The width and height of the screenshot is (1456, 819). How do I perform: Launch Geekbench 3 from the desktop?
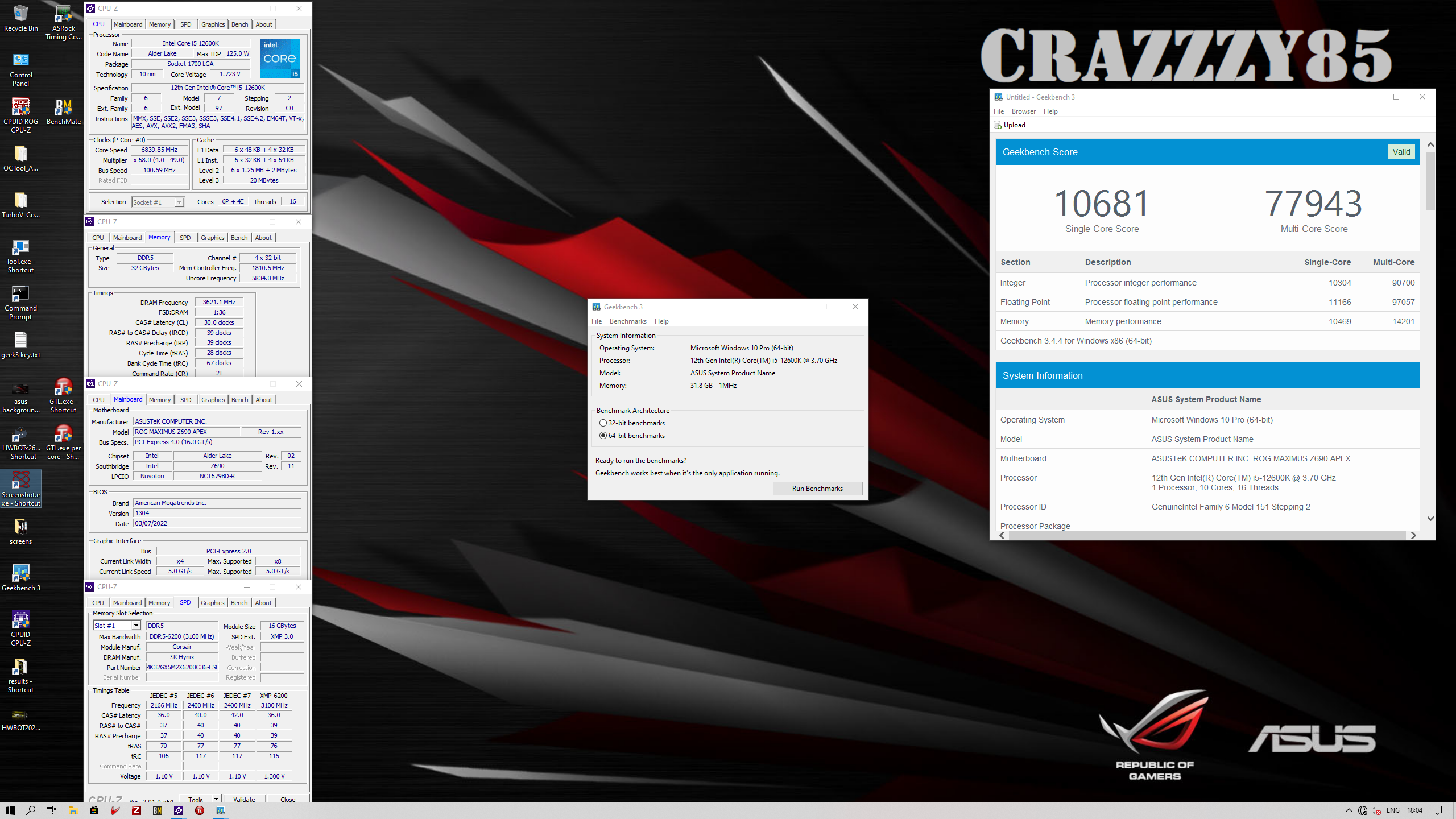(20, 578)
